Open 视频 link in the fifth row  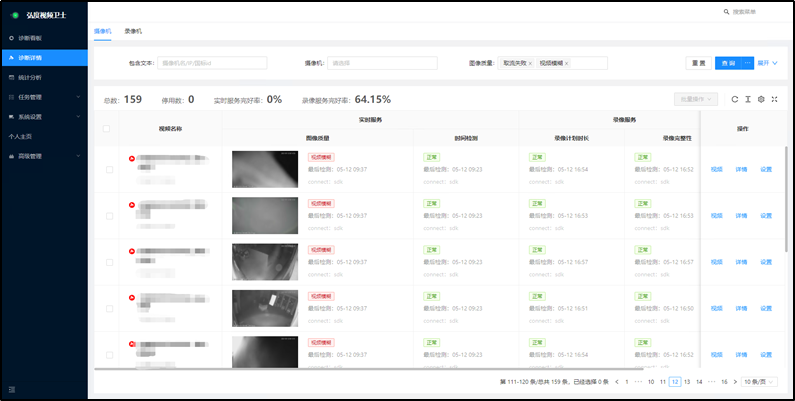tap(716, 355)
